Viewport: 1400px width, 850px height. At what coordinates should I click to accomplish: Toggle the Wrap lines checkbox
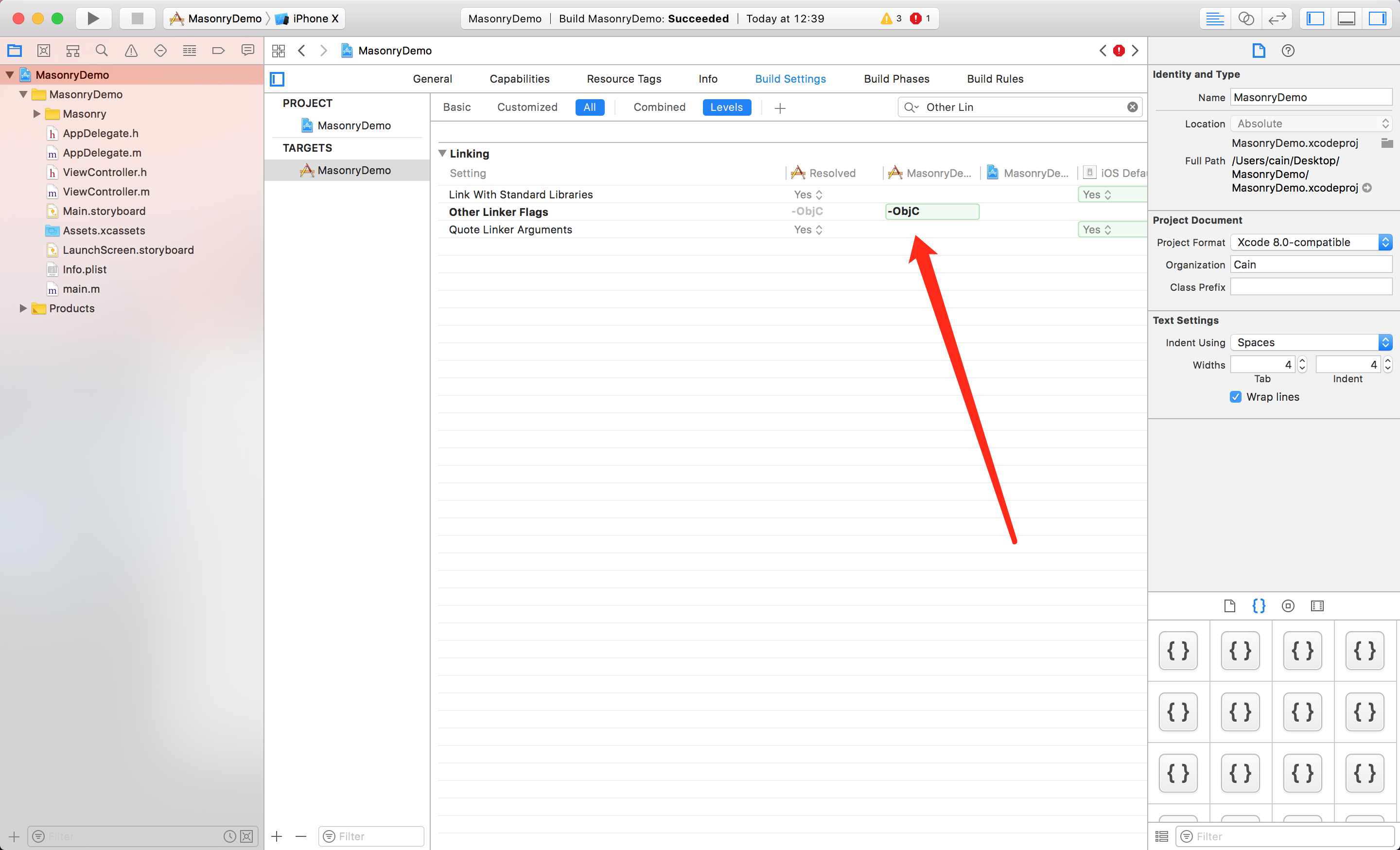(1235, 397)
